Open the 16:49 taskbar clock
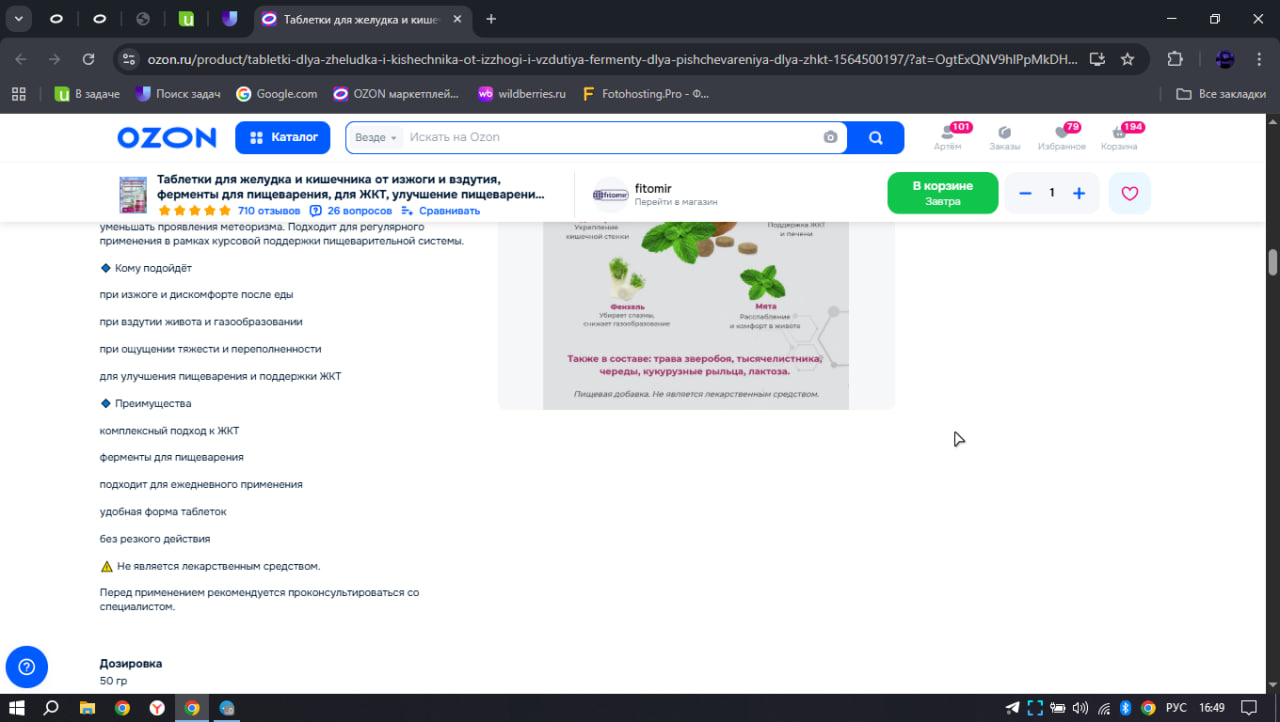Viewport: 1280px width, 722px height. 1212,708
